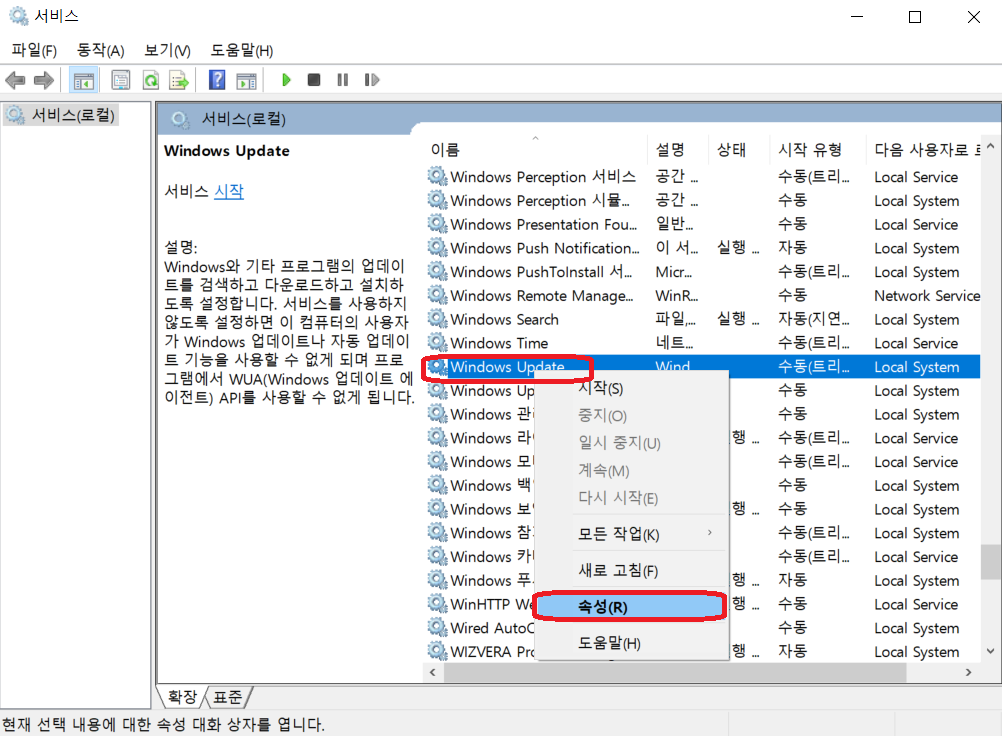
Task: Choose 도움말(H) in the context menu
Action: (631, 643)
